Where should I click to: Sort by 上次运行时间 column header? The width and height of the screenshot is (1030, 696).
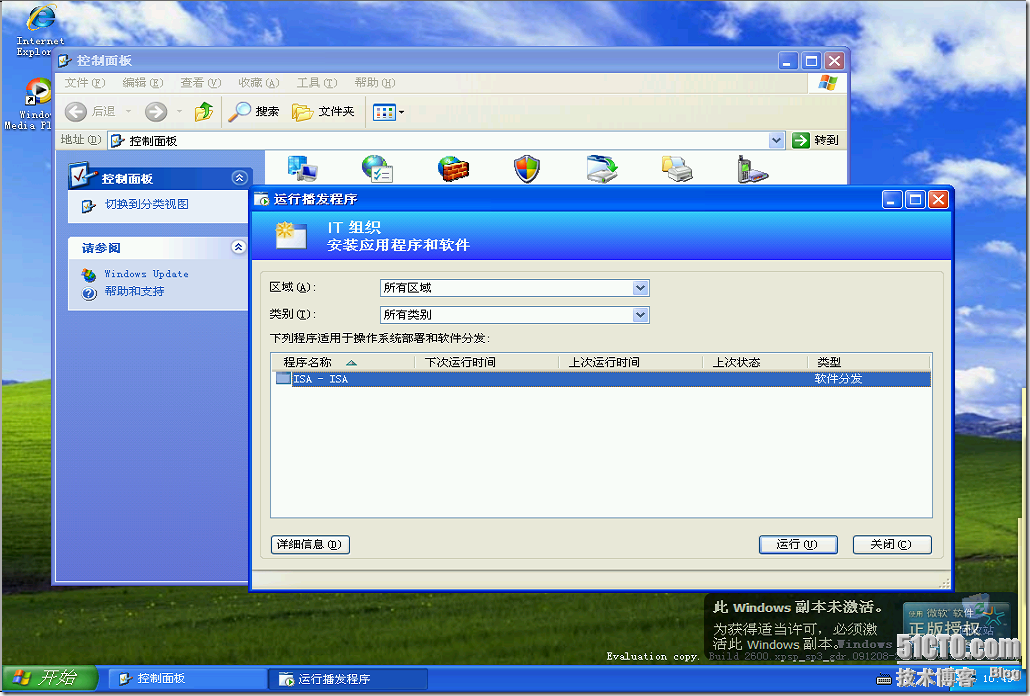(631, 362)
